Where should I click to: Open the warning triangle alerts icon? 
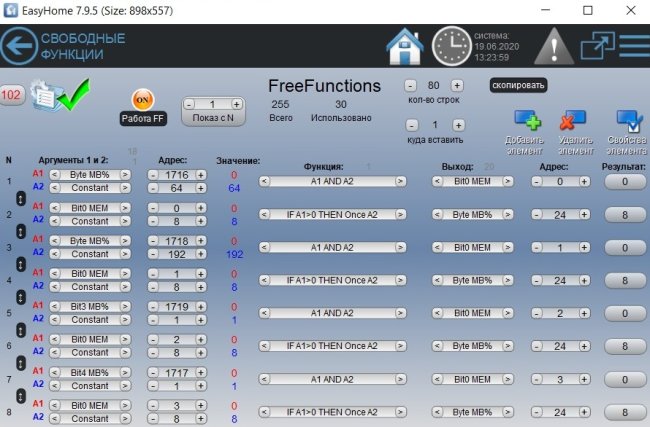click(x=552, y=46)
